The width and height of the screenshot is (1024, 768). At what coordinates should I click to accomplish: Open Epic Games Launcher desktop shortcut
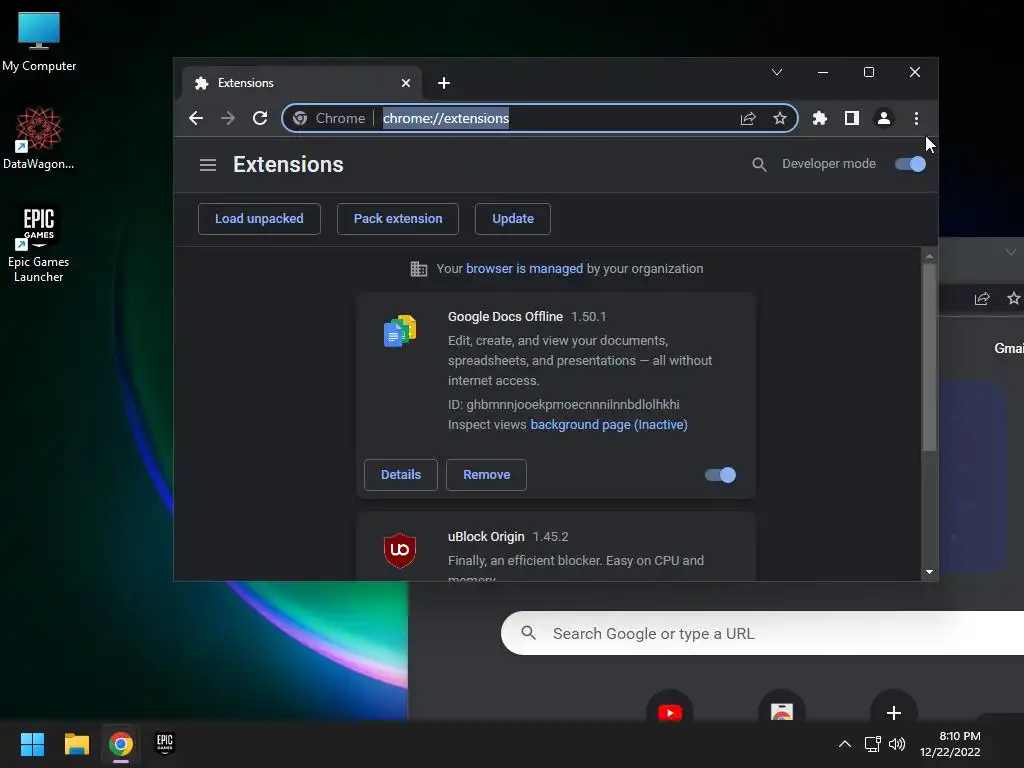pos(39,244)
